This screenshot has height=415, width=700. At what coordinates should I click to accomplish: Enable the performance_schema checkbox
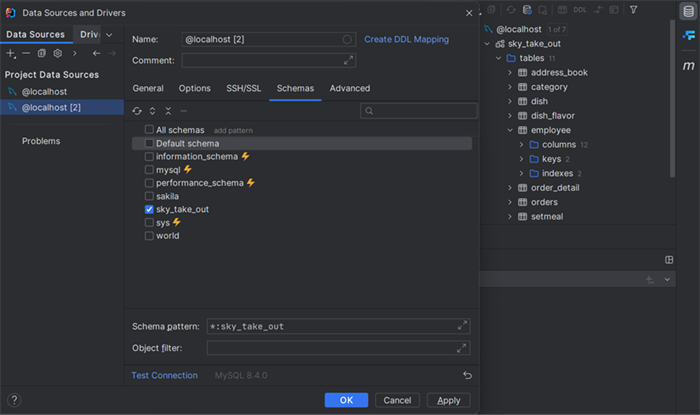point(149,183)
